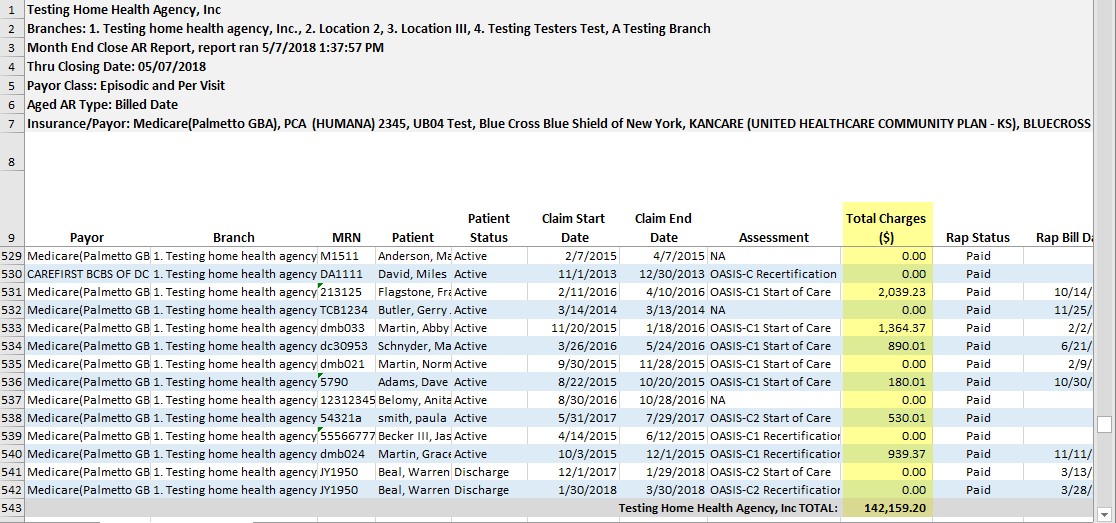This screenshot has width=1116, height=523.
Task: Click MRN cell 213125
Action: (x=347, y=292)
